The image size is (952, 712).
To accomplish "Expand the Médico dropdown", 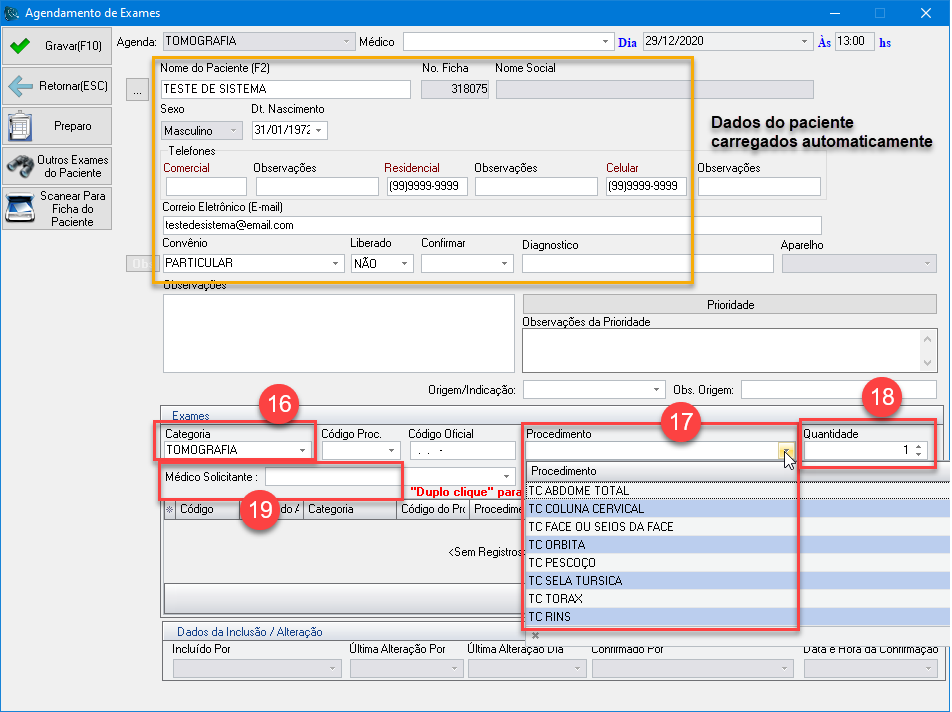I will click(x=605, y=42).
